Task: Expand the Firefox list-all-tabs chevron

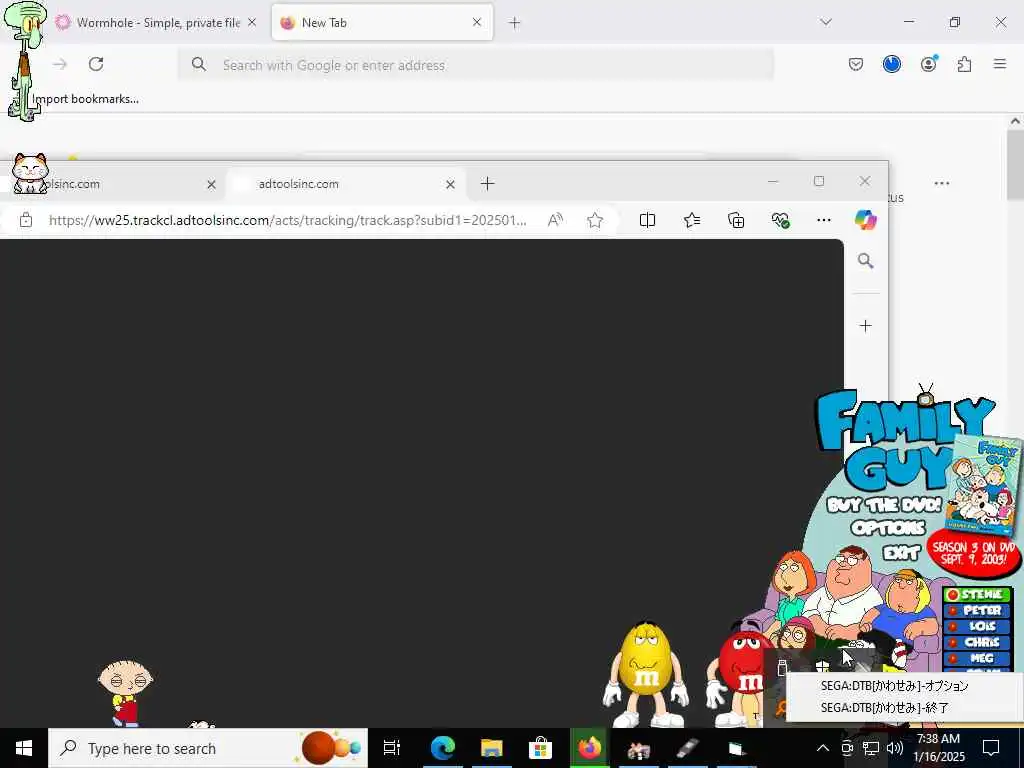Action: [826, 22]
